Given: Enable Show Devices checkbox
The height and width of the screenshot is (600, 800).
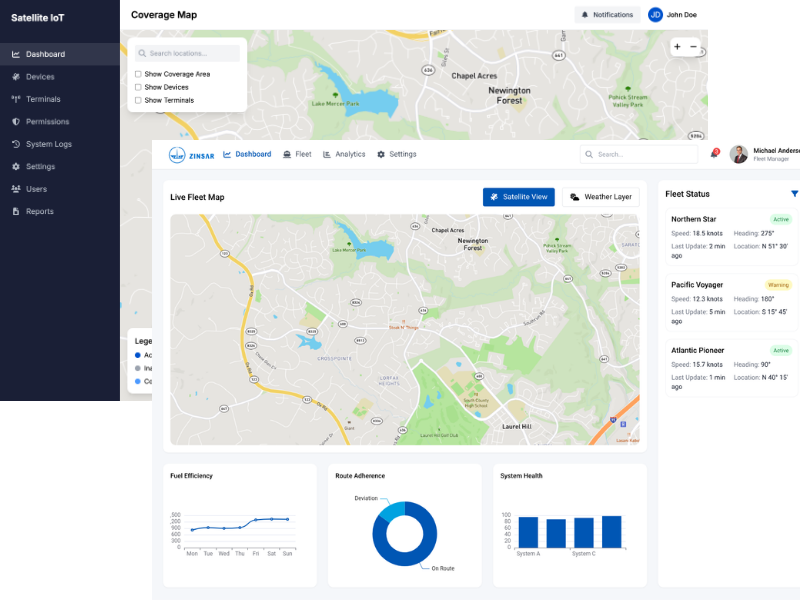Looking at the screenshot, I should click(x=138, y=87).
